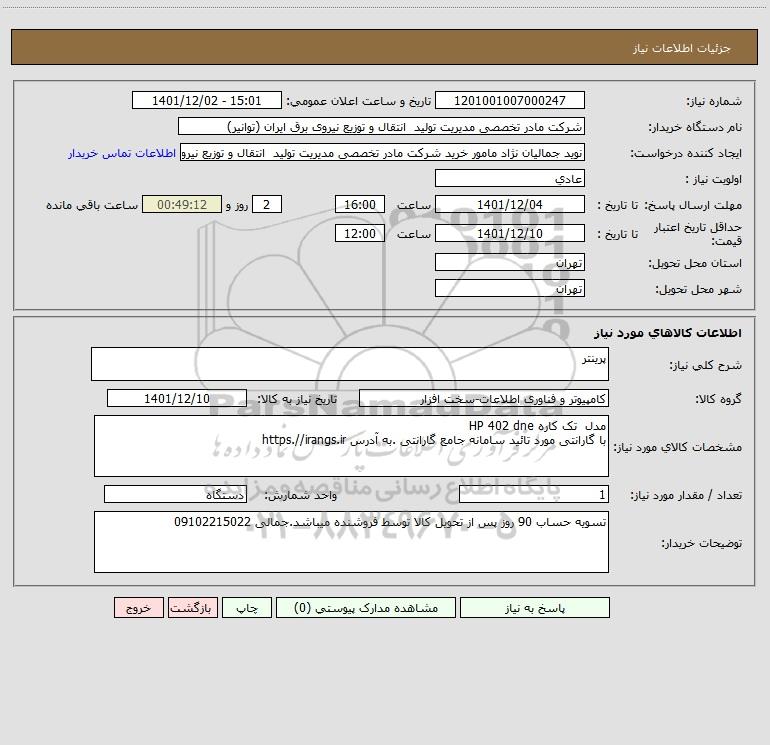
Task: Click label توضیحات خریدار
Action: [702, 543]
